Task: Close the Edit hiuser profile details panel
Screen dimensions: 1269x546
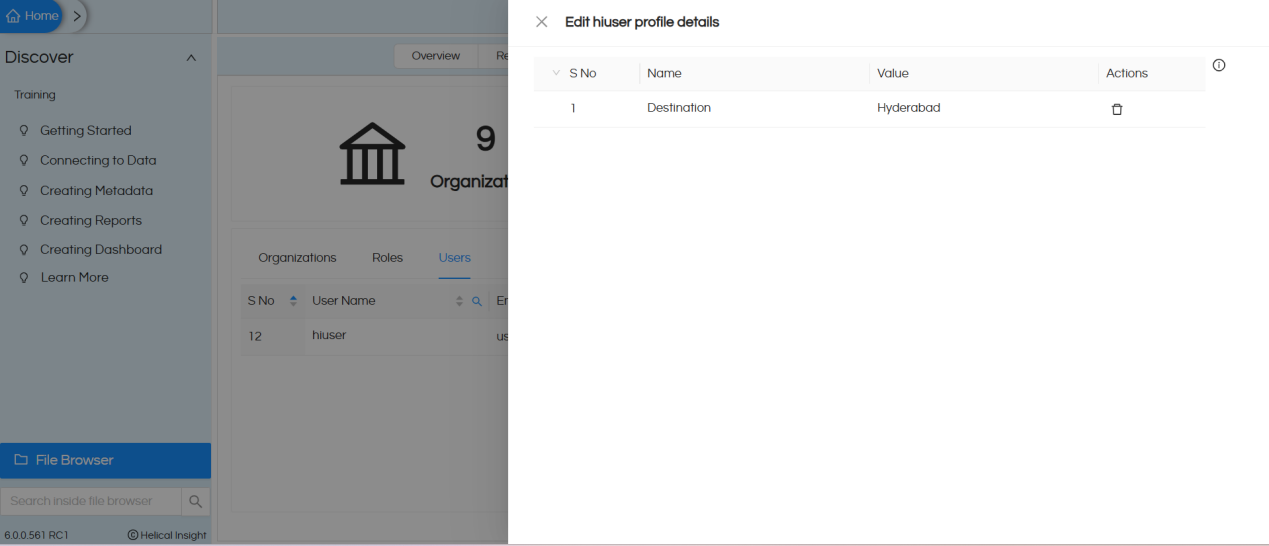Action: click(542, 22)
